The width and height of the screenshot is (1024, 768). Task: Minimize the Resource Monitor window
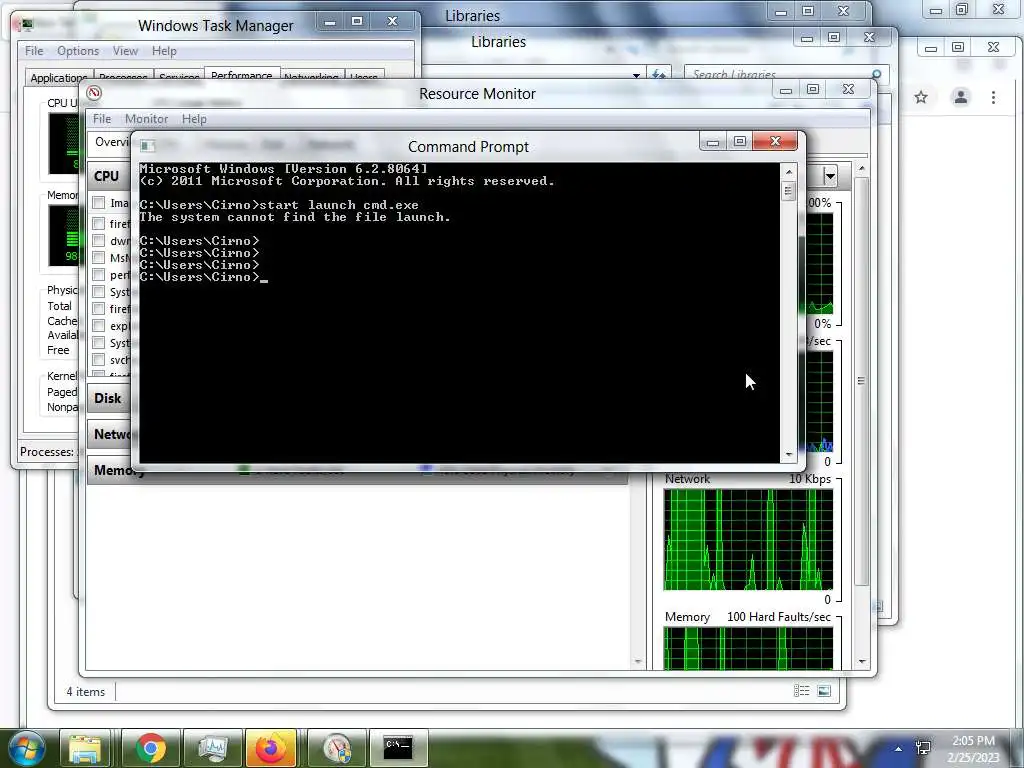pyautogui.click(x=786, y=89)
